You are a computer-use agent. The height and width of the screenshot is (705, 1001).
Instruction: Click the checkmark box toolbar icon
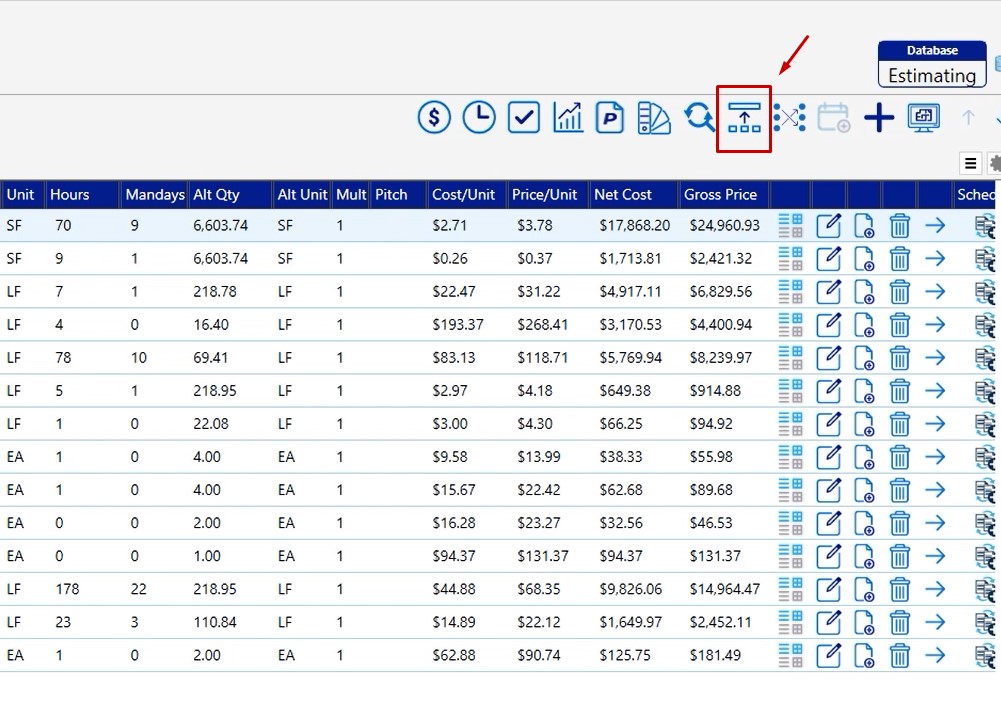point(524,118)
